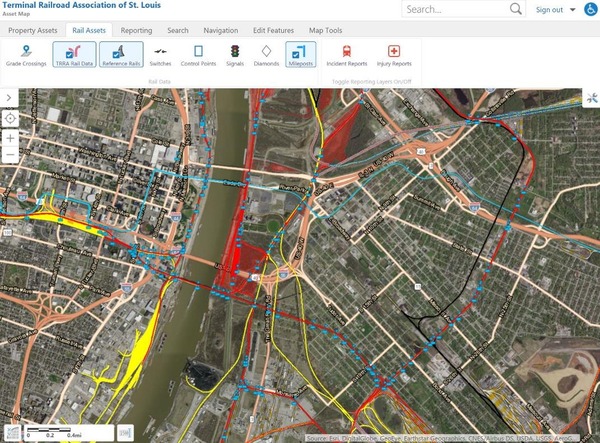Open the Sign out dropdown
Viewport: 600px width, 443px height.
[x=556, y=10]
